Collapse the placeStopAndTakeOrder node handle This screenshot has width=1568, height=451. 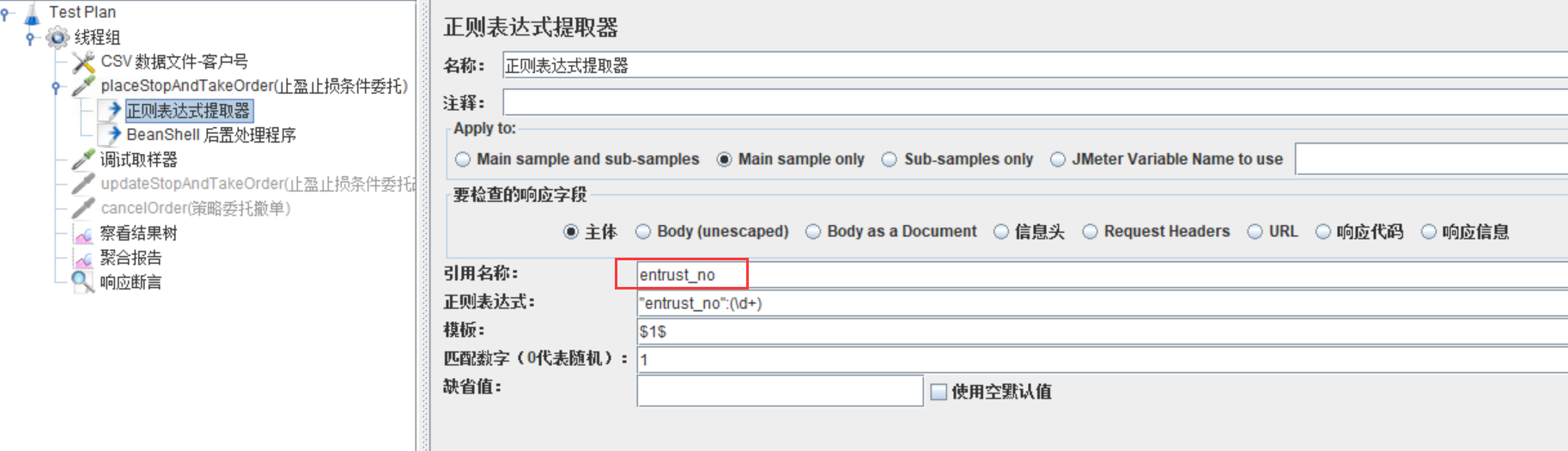point(56,87)
